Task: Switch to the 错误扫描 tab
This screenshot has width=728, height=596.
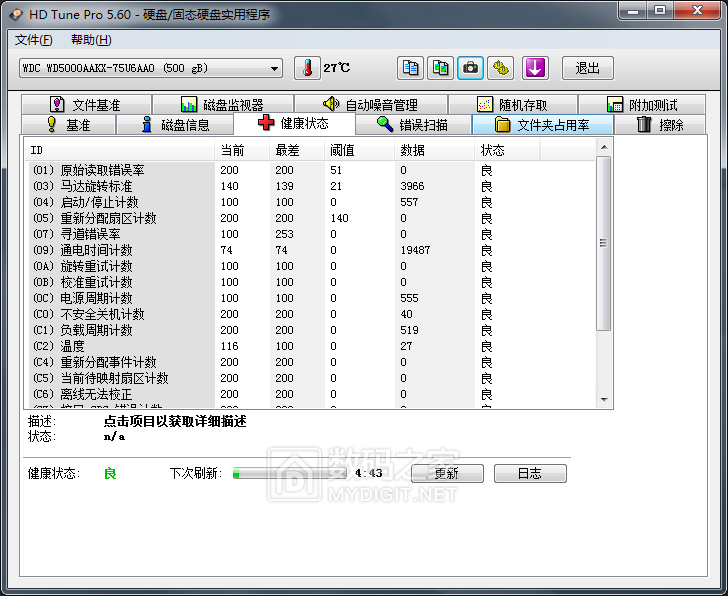Action: pyautogui.click(x=412, y=125)
